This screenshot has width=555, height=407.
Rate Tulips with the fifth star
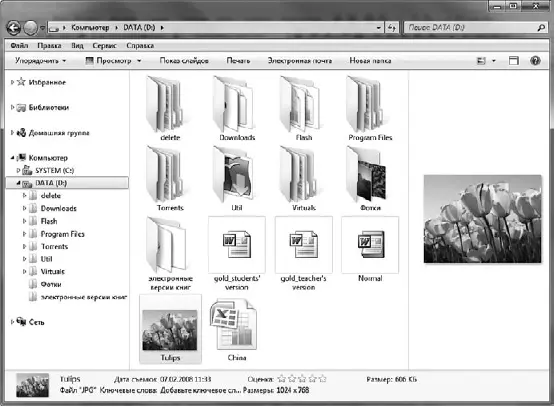tap(322, 379)
